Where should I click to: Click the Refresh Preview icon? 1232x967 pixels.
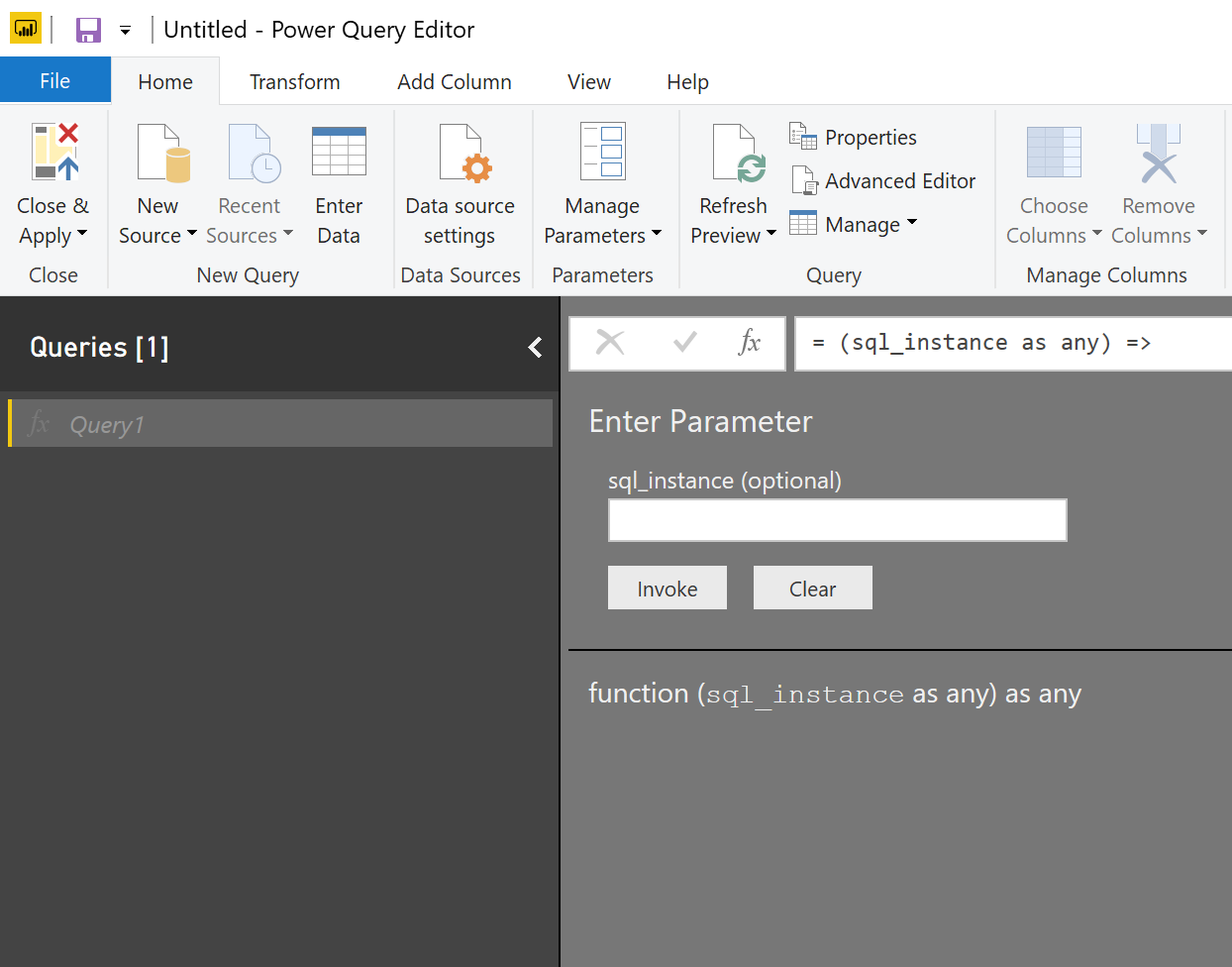click(739, 154)
